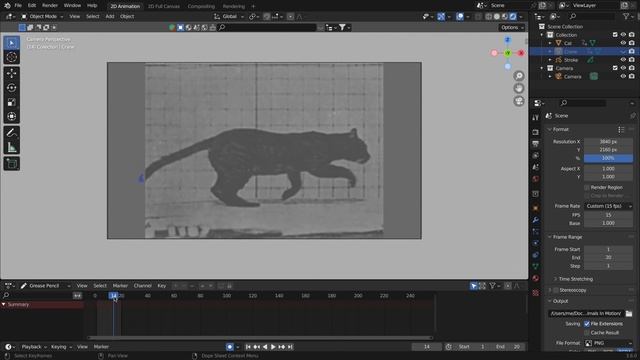This screenshot has width=640, height=360.
Task: Browse output folder icon
Action: pyautogui.click(x=629, y=313)
